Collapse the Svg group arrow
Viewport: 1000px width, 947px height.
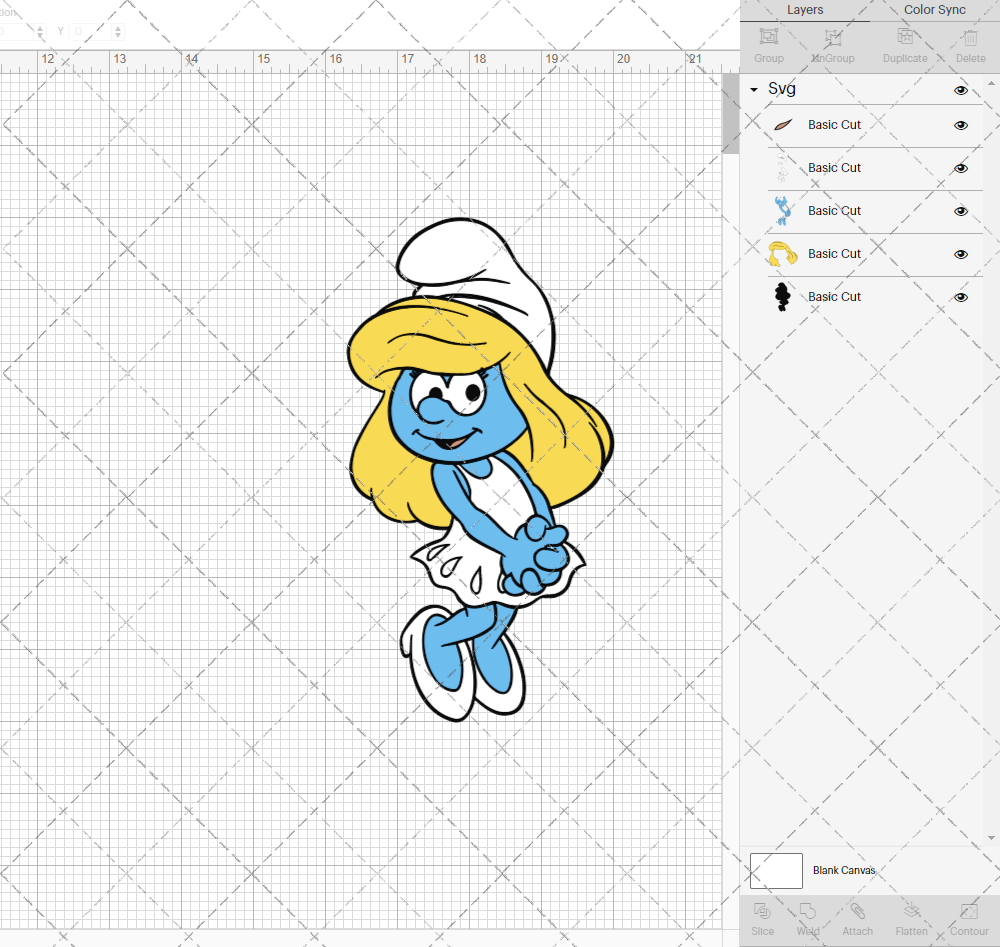click(754, 90)
